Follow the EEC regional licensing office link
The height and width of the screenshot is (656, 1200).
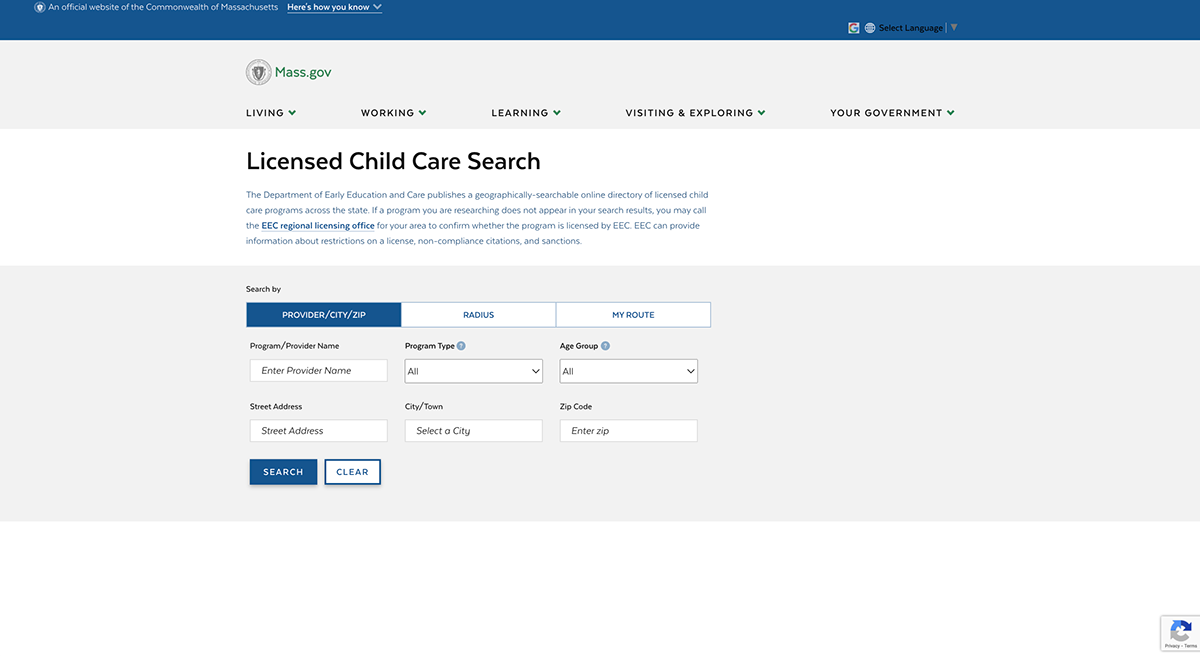tap(318, 226)
